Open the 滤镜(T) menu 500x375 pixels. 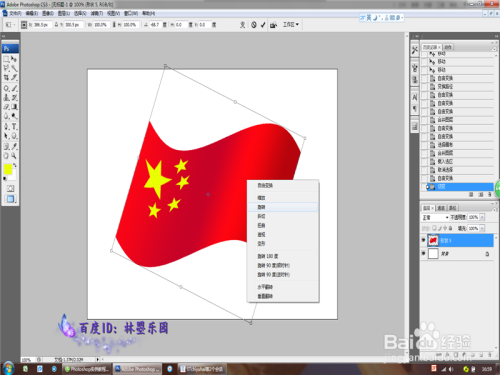coord(97,13)
